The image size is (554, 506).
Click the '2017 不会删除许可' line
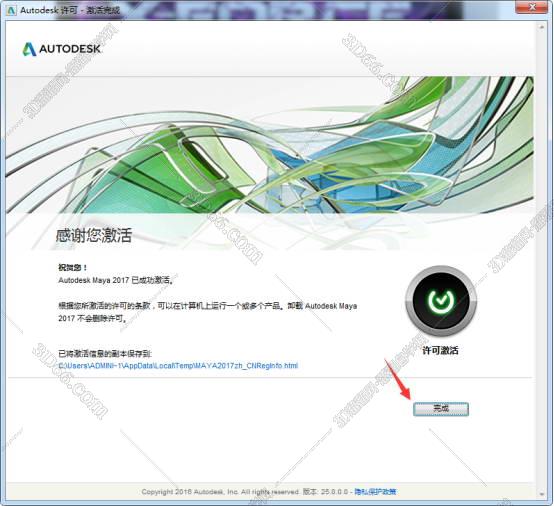tap(93, 318)
